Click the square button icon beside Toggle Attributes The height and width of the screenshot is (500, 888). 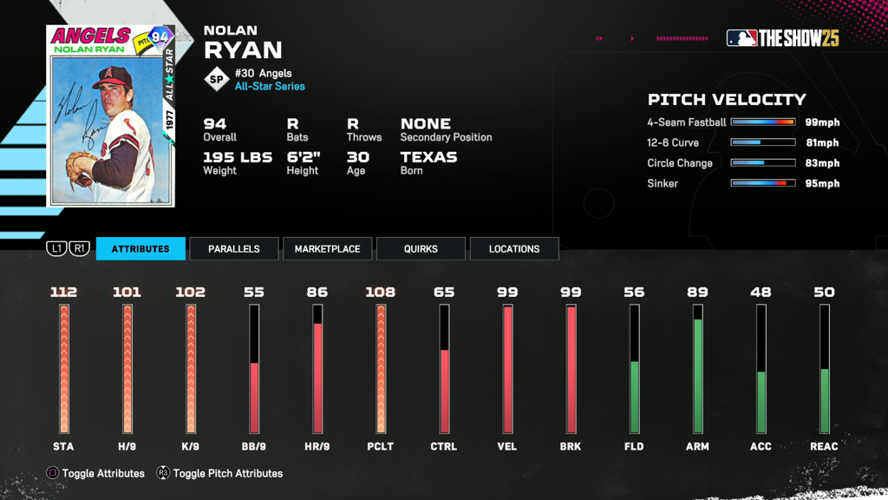[53, 473]
